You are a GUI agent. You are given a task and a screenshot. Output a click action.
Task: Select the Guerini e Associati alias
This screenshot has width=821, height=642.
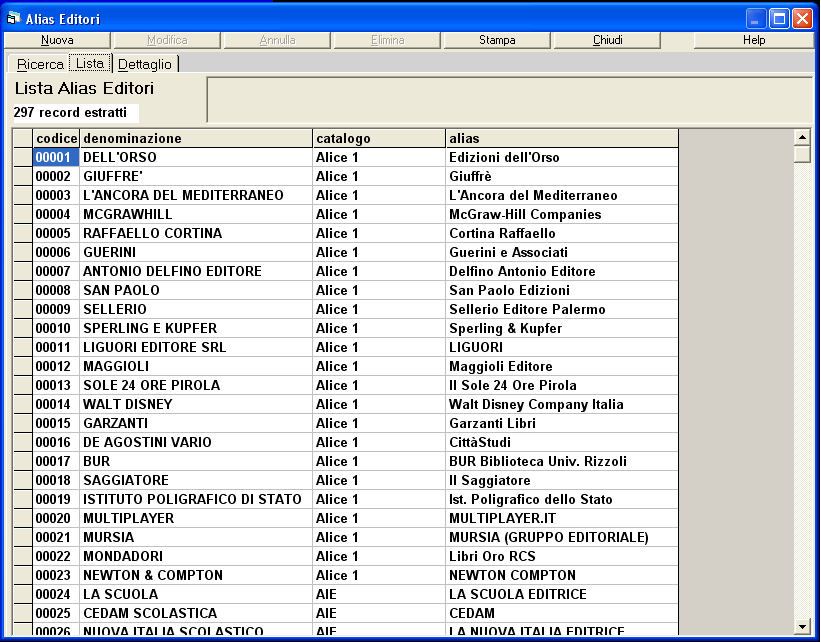tap(562, 252)
